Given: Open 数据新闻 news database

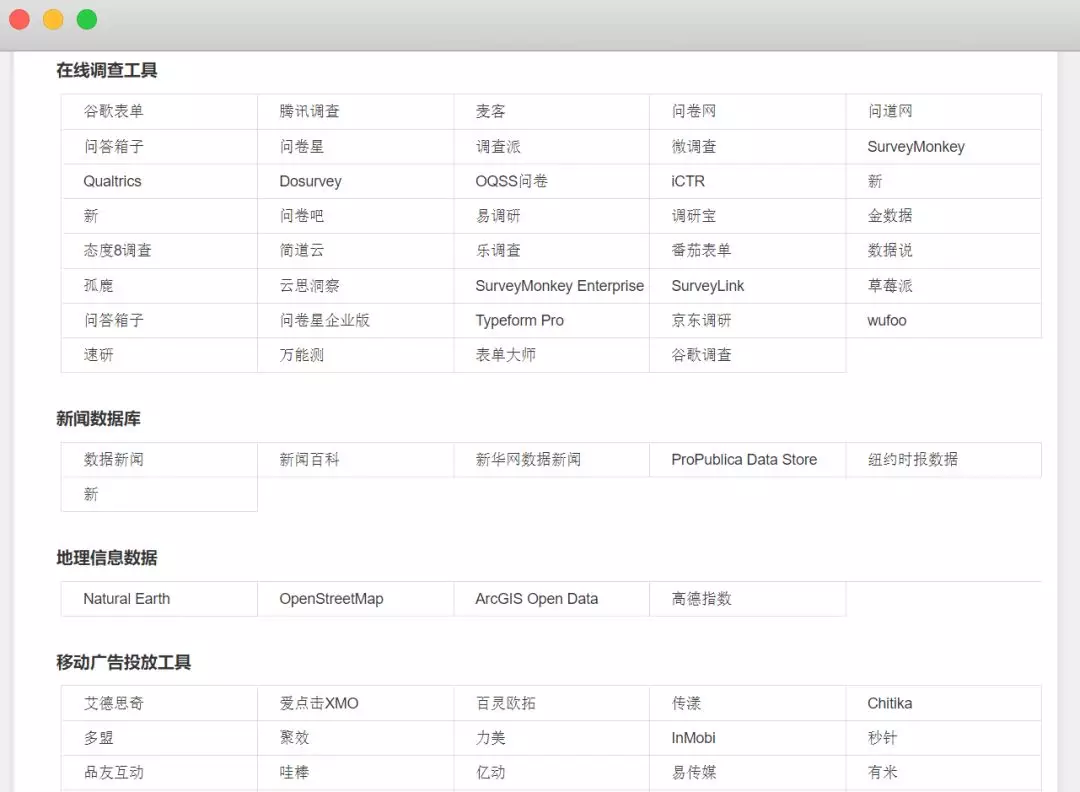Looking at the screenshot, I should [113, 459].
